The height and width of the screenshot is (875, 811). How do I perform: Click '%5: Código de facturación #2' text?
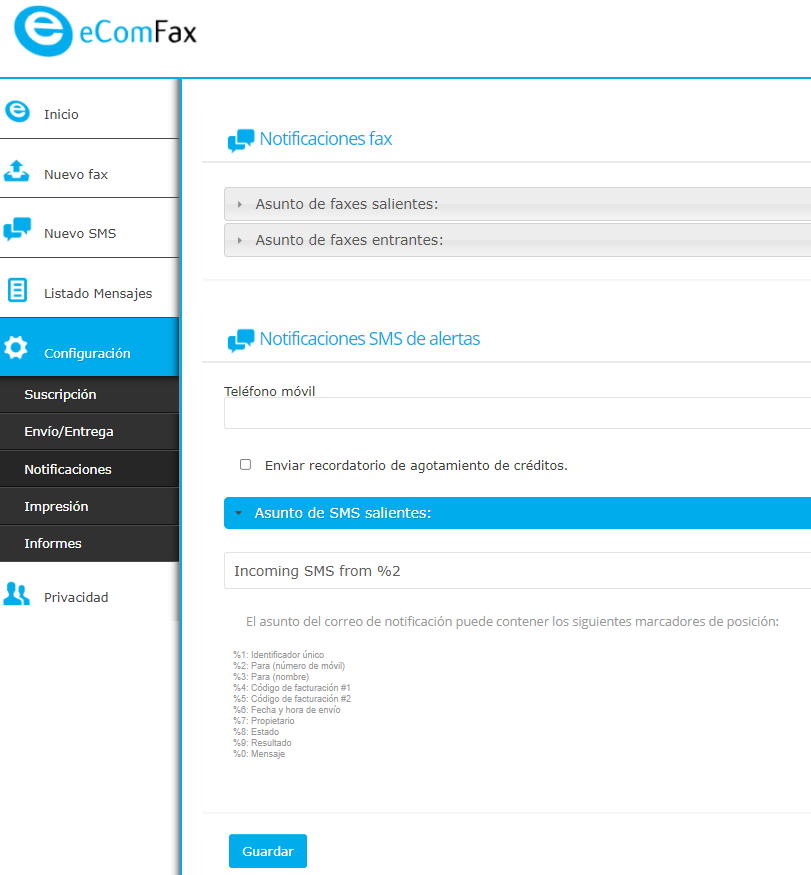pyautogui.click(x=292, y=699)
